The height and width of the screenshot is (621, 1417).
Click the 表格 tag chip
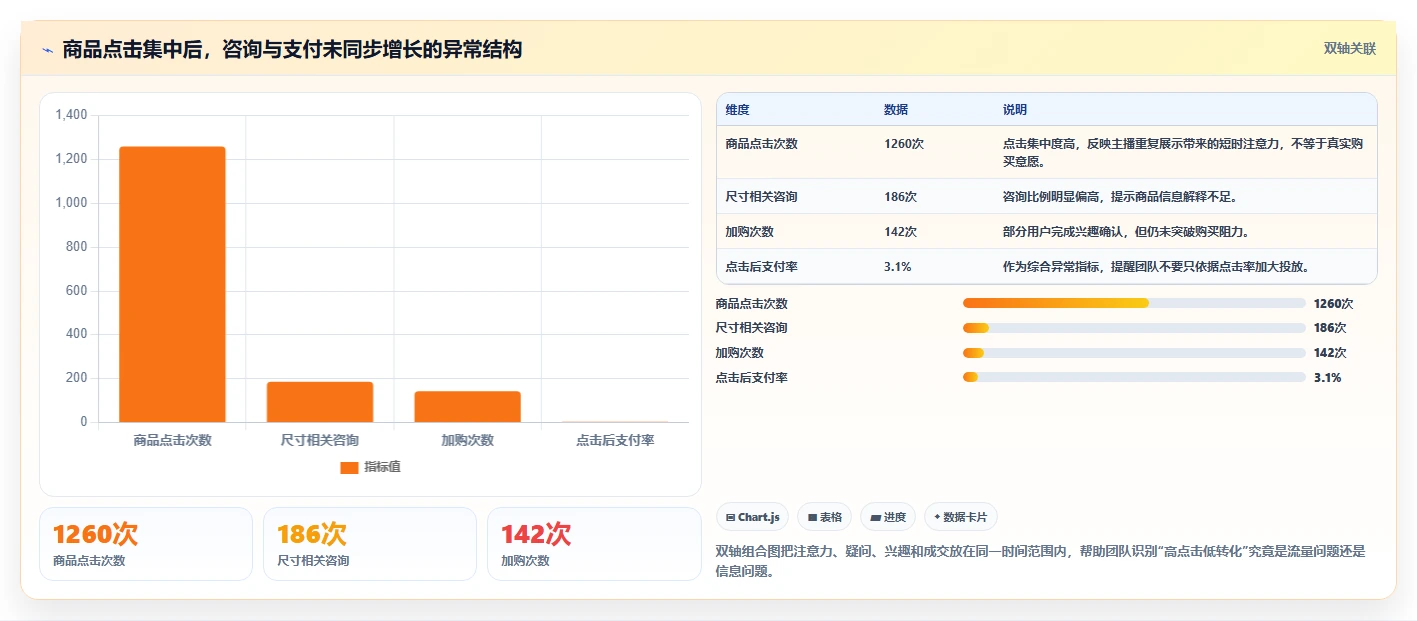(x=825, y=517)
